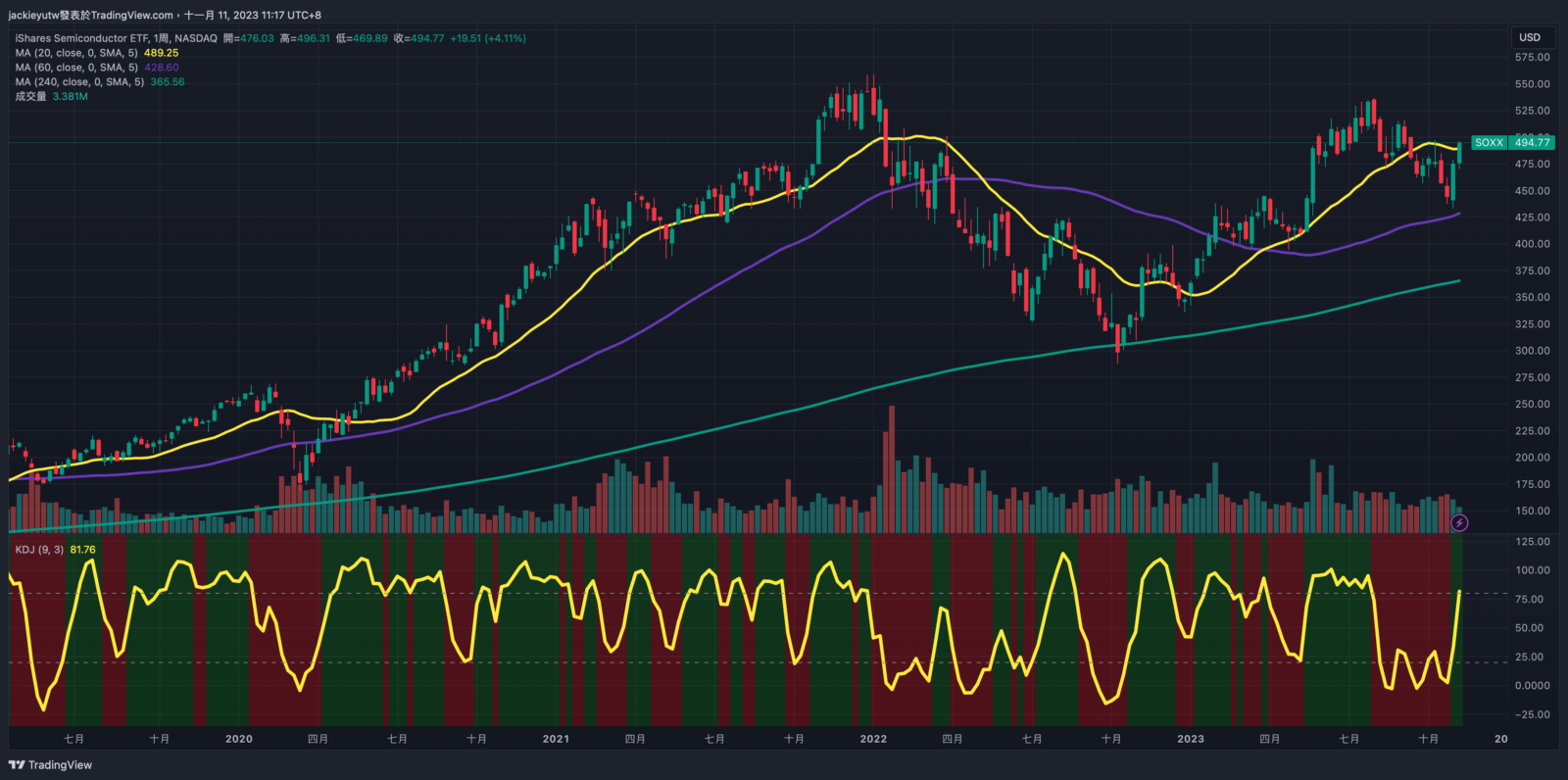Click the 2023 label on time axis
This screenshot has width=1568, height=780.
1190,739
